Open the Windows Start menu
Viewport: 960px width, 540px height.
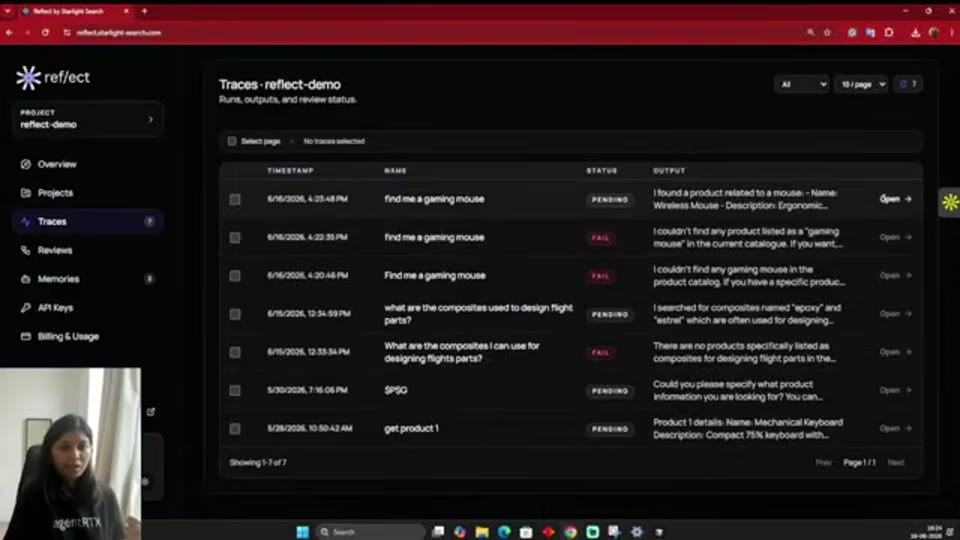coord(302,531)
